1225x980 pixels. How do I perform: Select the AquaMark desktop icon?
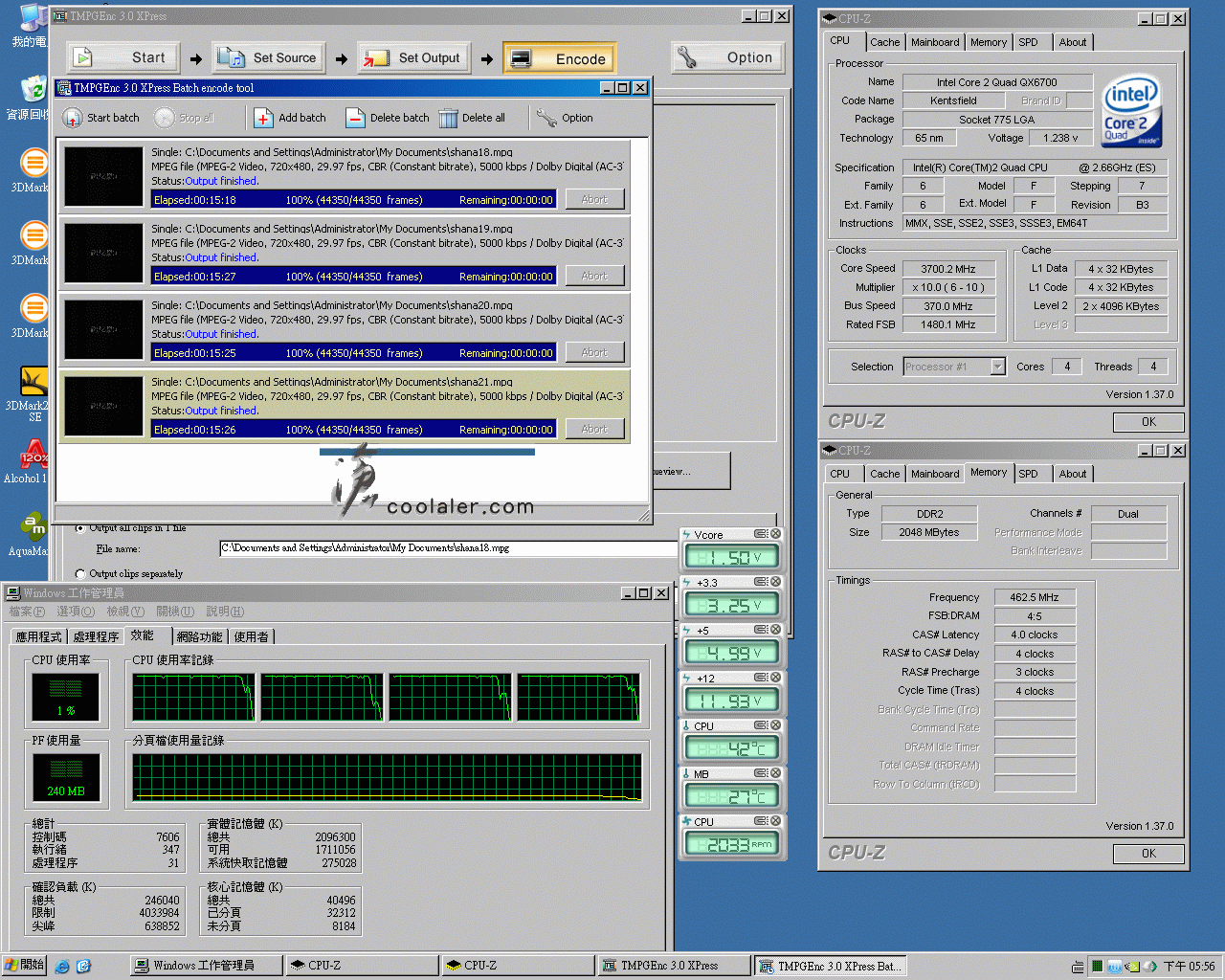pos(31,534)
